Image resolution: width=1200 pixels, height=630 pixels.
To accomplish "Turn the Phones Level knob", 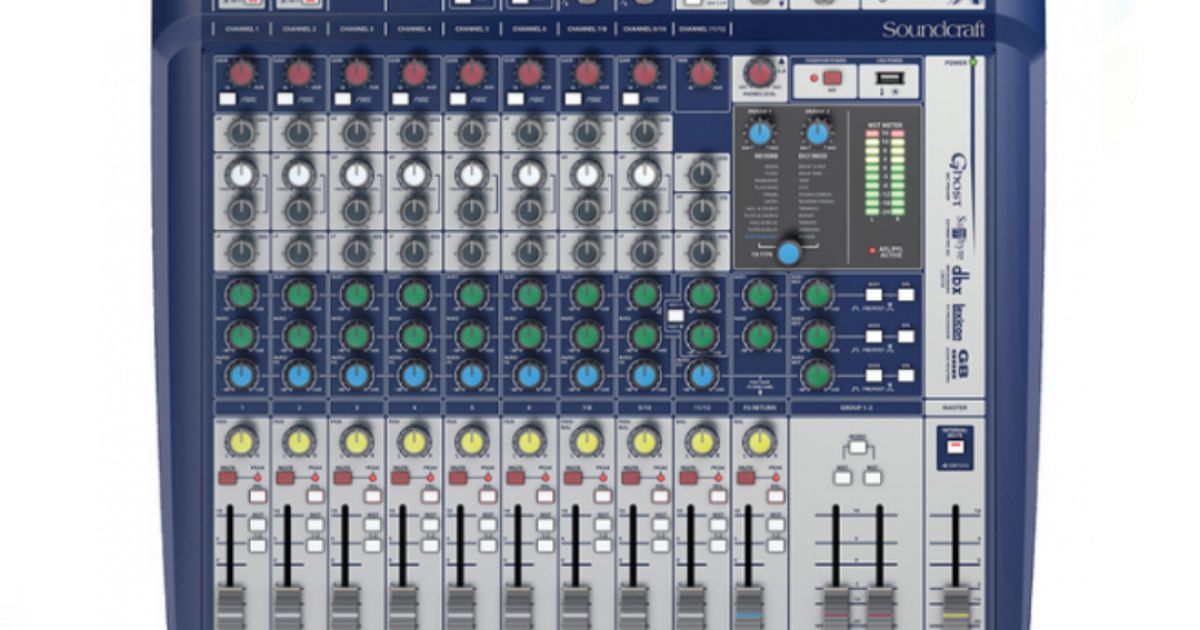I will click(758, 74).
